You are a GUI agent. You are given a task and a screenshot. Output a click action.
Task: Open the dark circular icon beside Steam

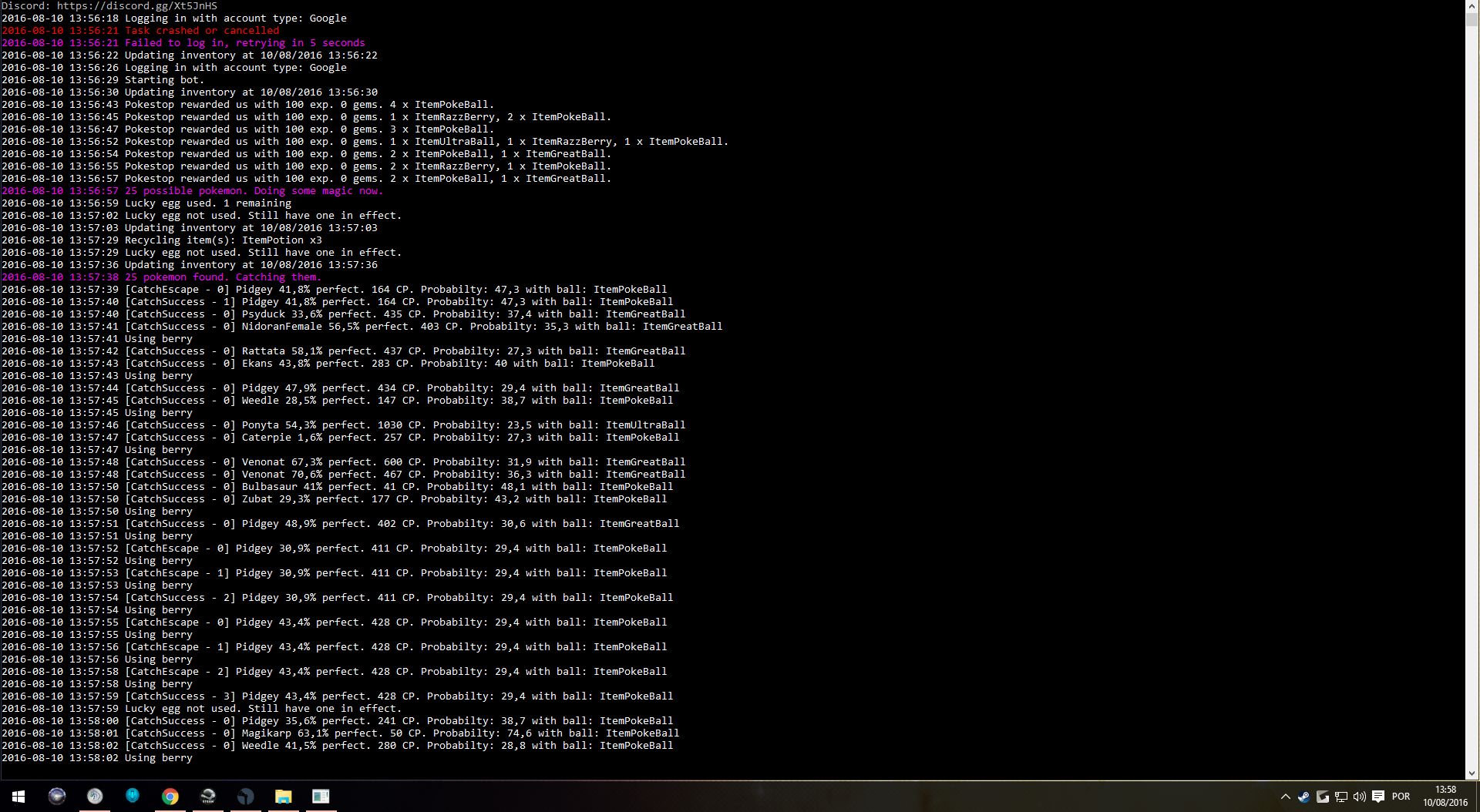pos(246,797)
